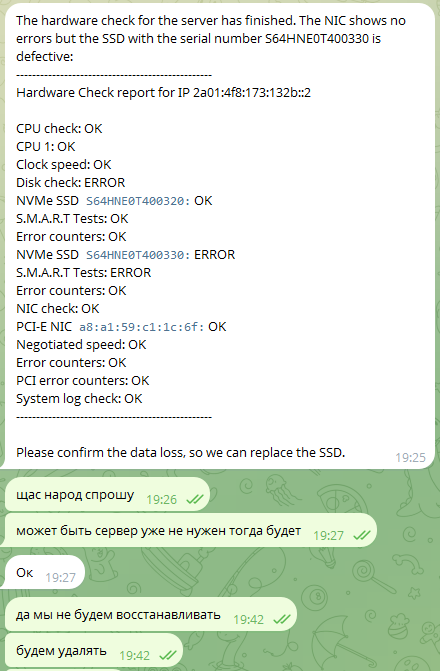The height and width of the screenshot is (671, 440).
Task: Click the 'Disk check: ERROR' line
Action: pos(71,183)
